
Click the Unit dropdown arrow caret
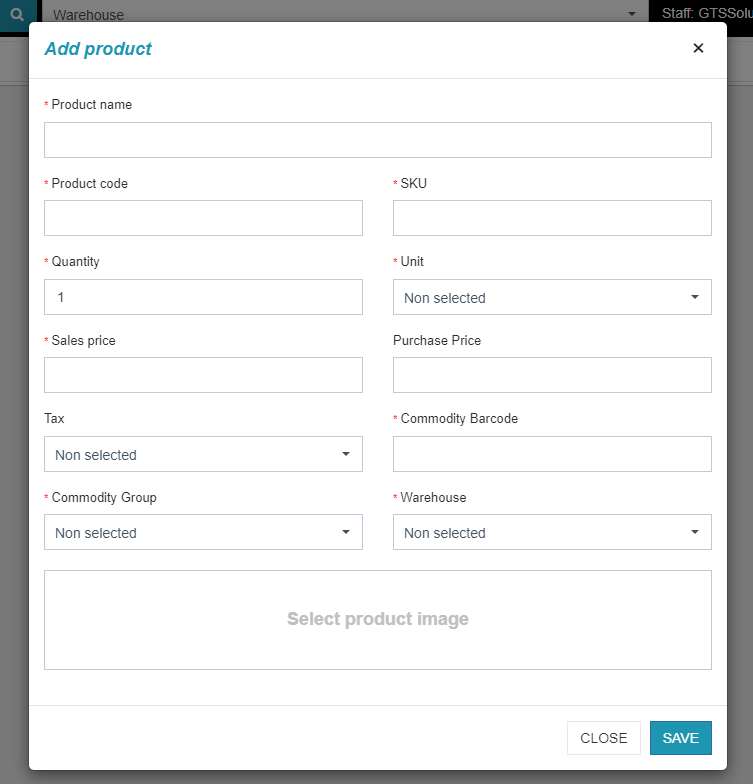[695, 297]
